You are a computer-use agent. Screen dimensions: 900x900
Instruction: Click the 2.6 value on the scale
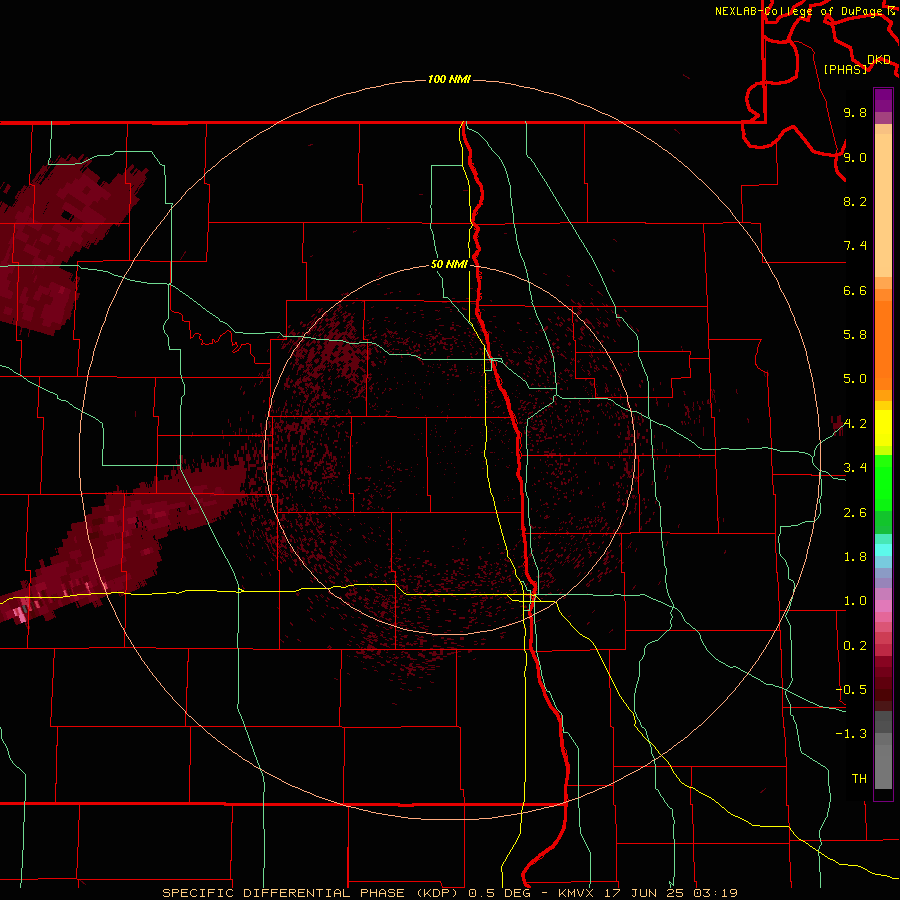pos(855,513)
